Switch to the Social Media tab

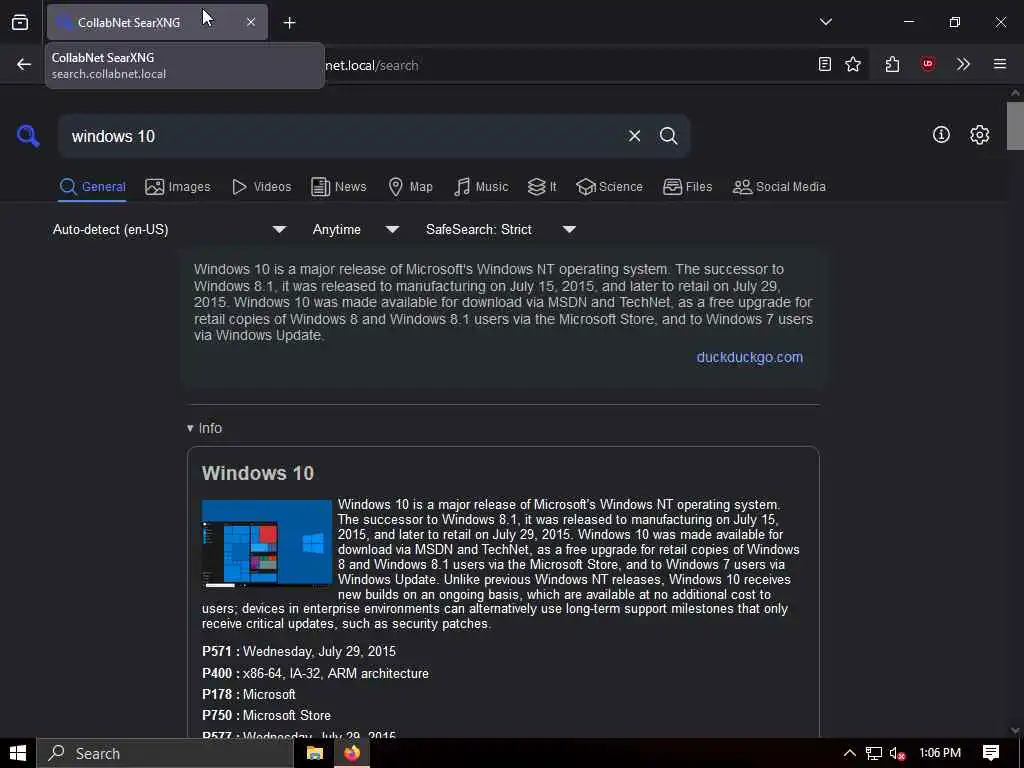779,187
